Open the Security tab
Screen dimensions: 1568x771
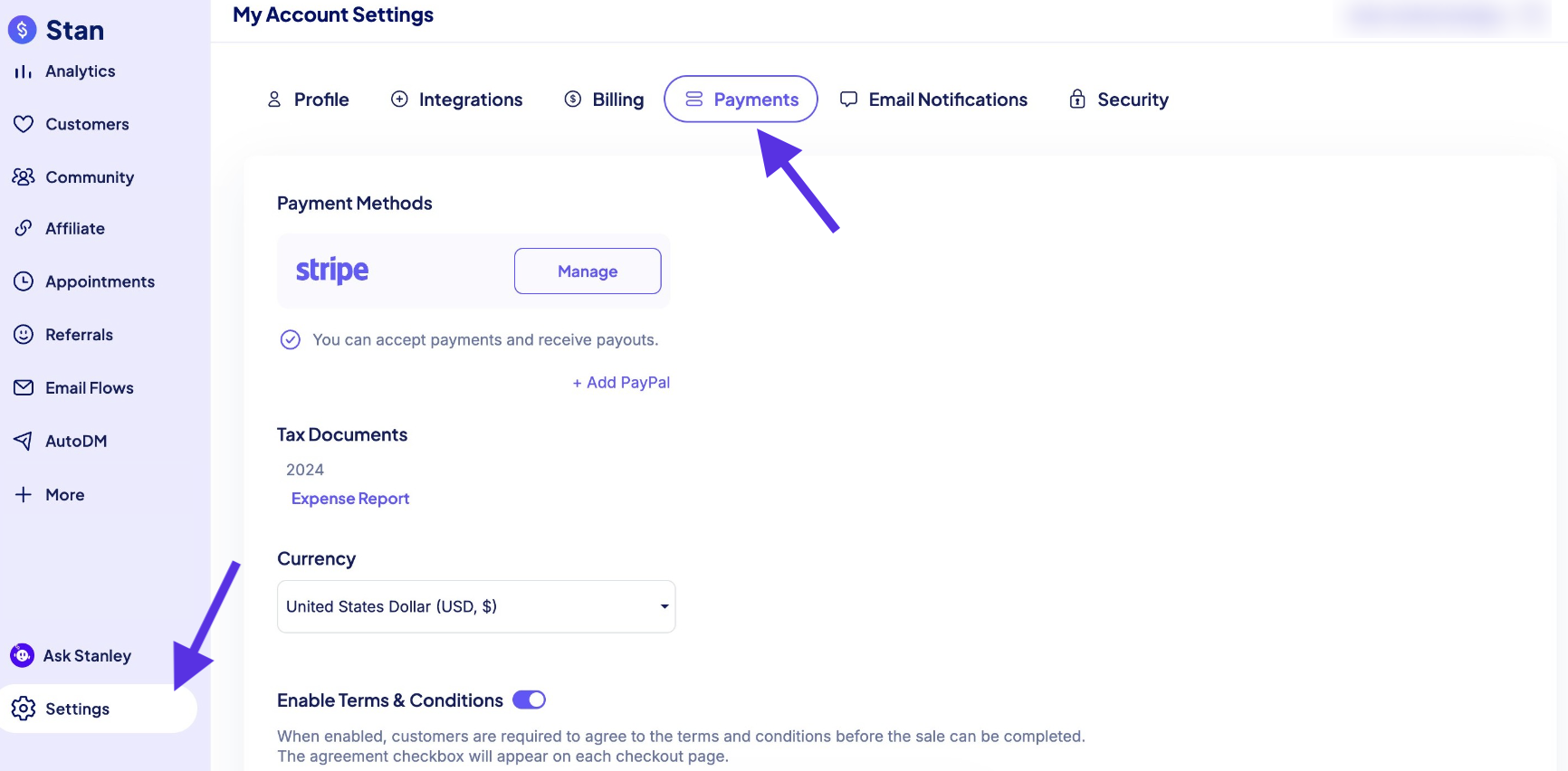tap(1119, 100)
